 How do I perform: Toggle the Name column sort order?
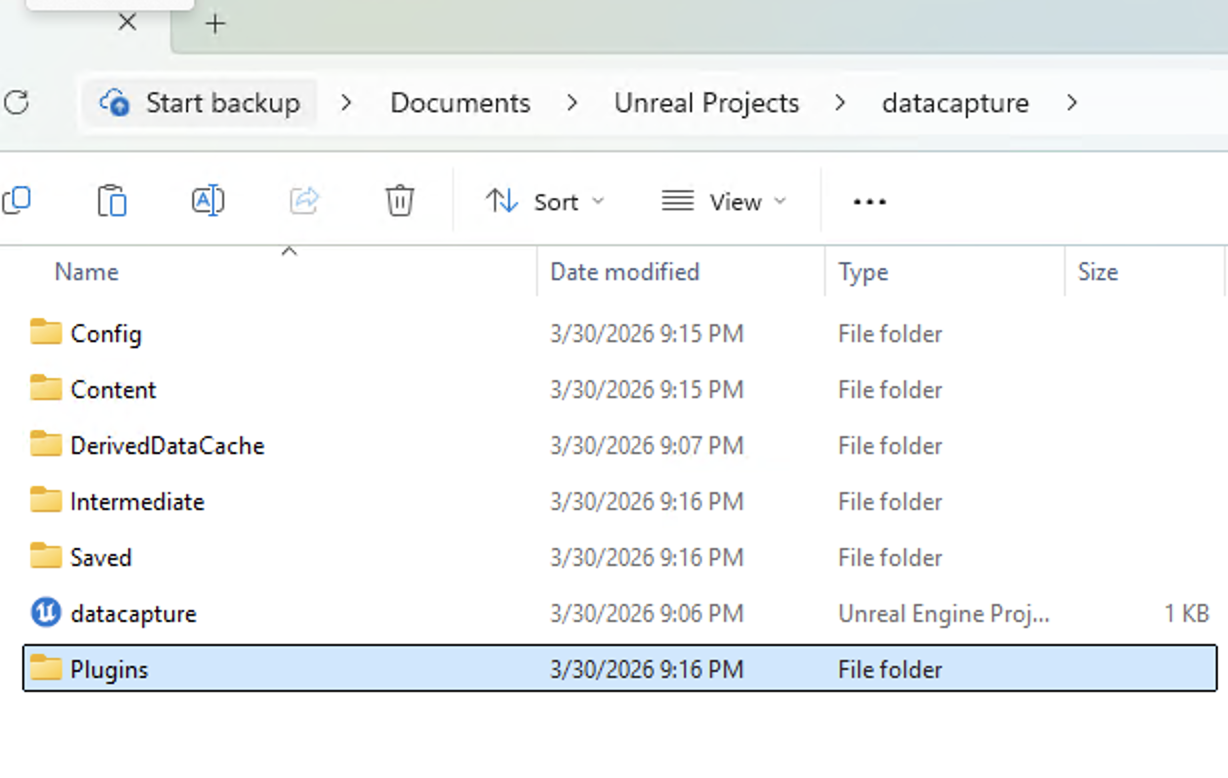tap(86, 271)
